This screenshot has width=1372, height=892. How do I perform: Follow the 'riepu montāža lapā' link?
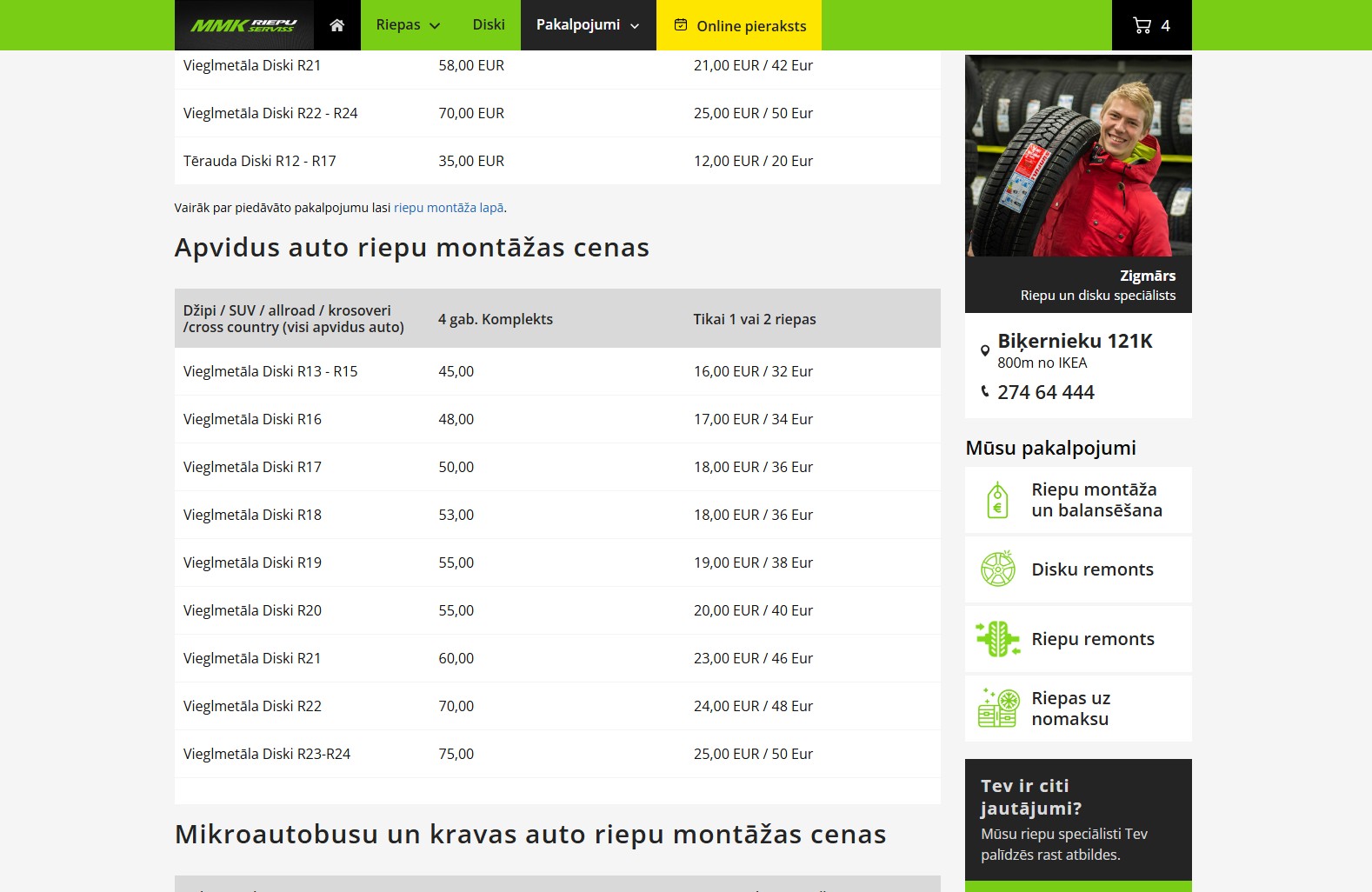pyautogui.click(x=448, y=208)
